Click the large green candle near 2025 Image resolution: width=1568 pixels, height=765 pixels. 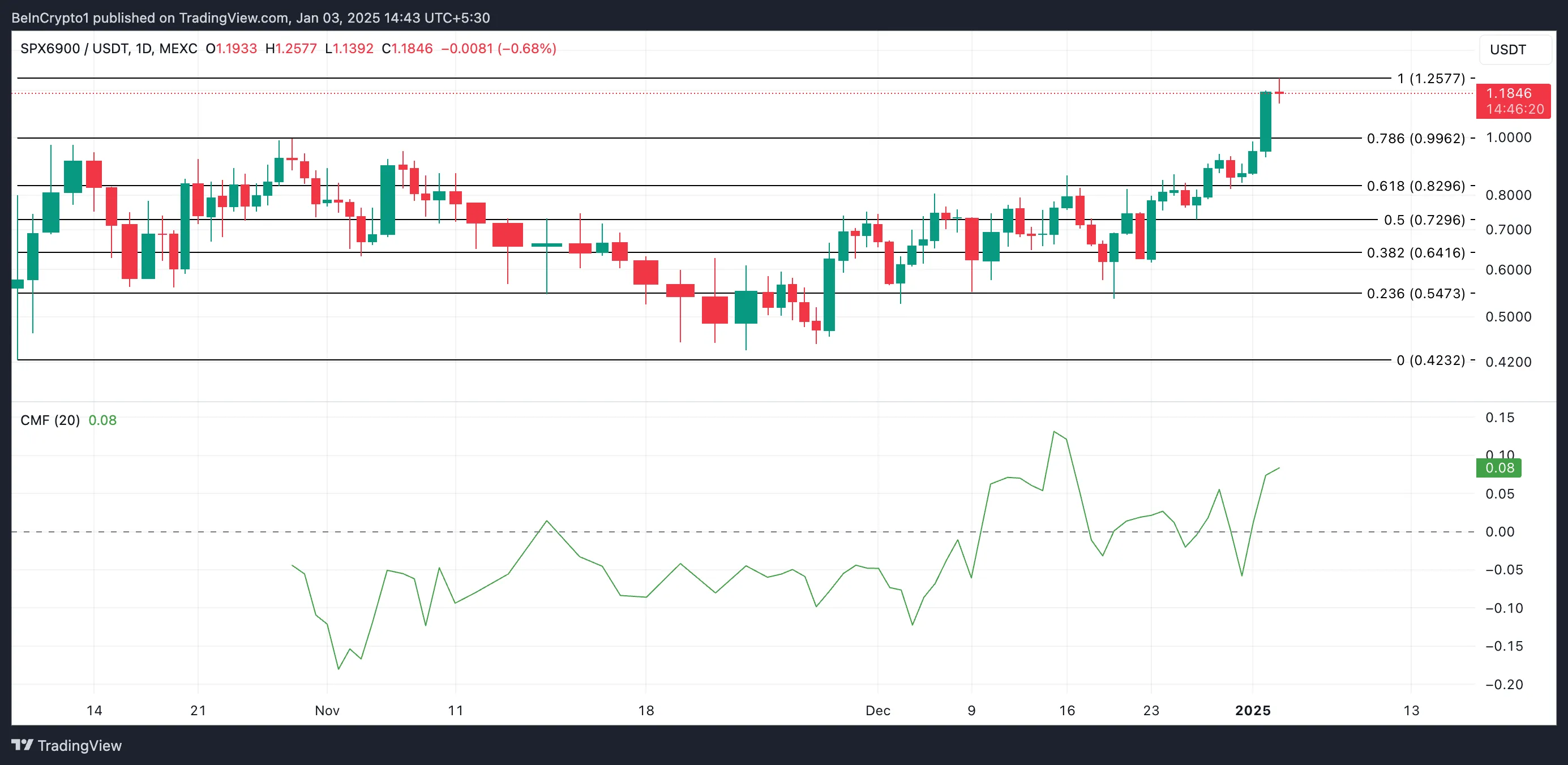[1266, 122]
